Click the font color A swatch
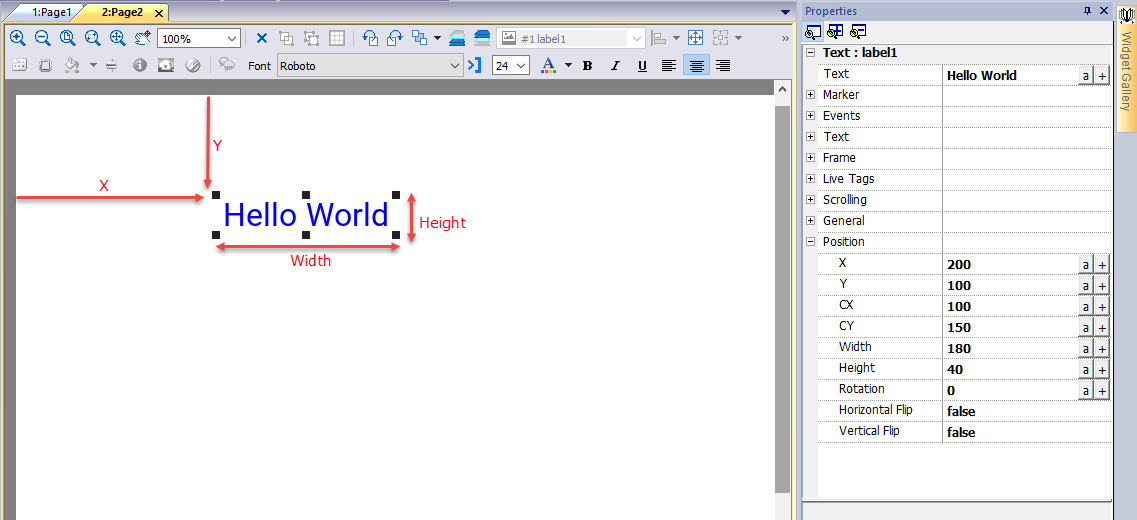 click(549, 65)
